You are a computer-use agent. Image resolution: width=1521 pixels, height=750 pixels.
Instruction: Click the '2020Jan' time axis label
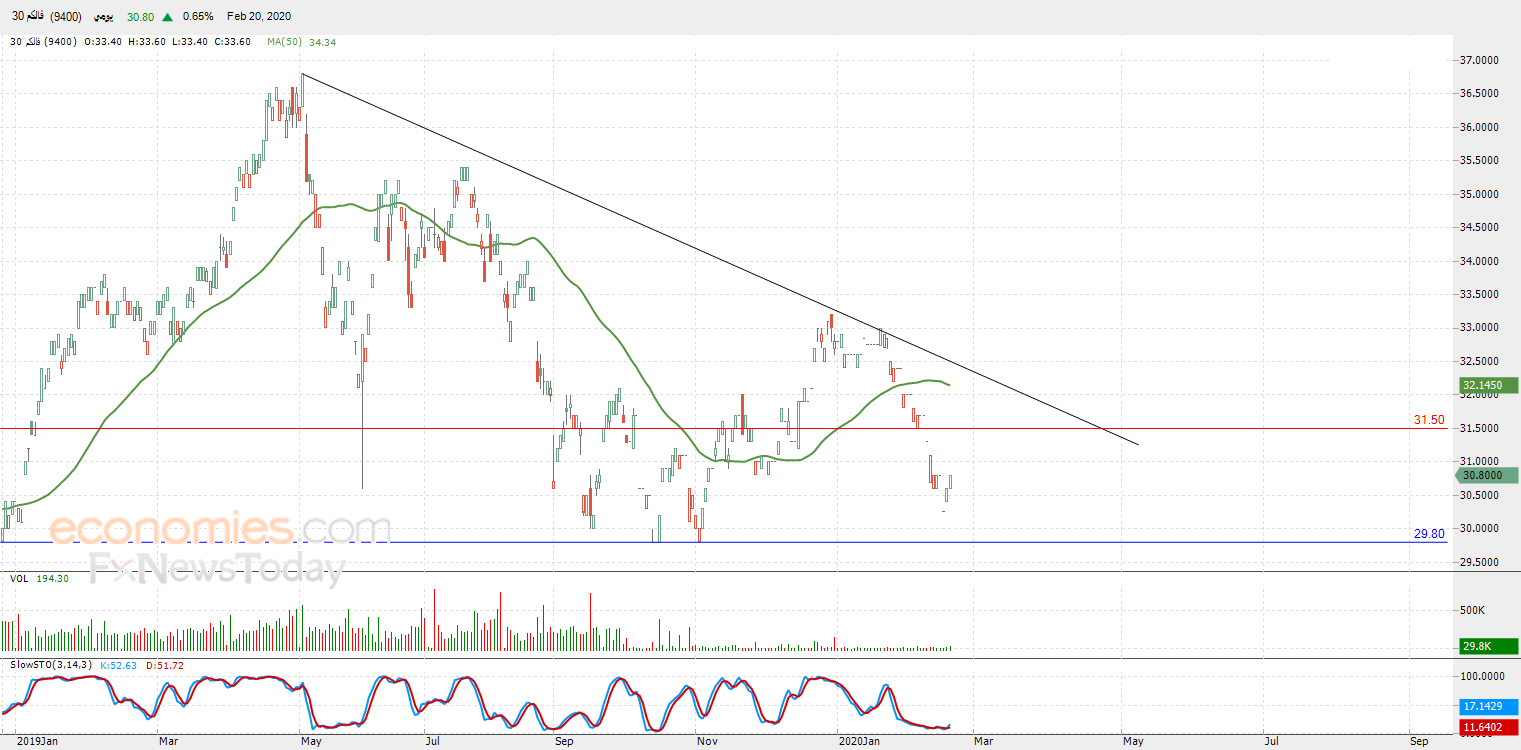coord(859,742)
